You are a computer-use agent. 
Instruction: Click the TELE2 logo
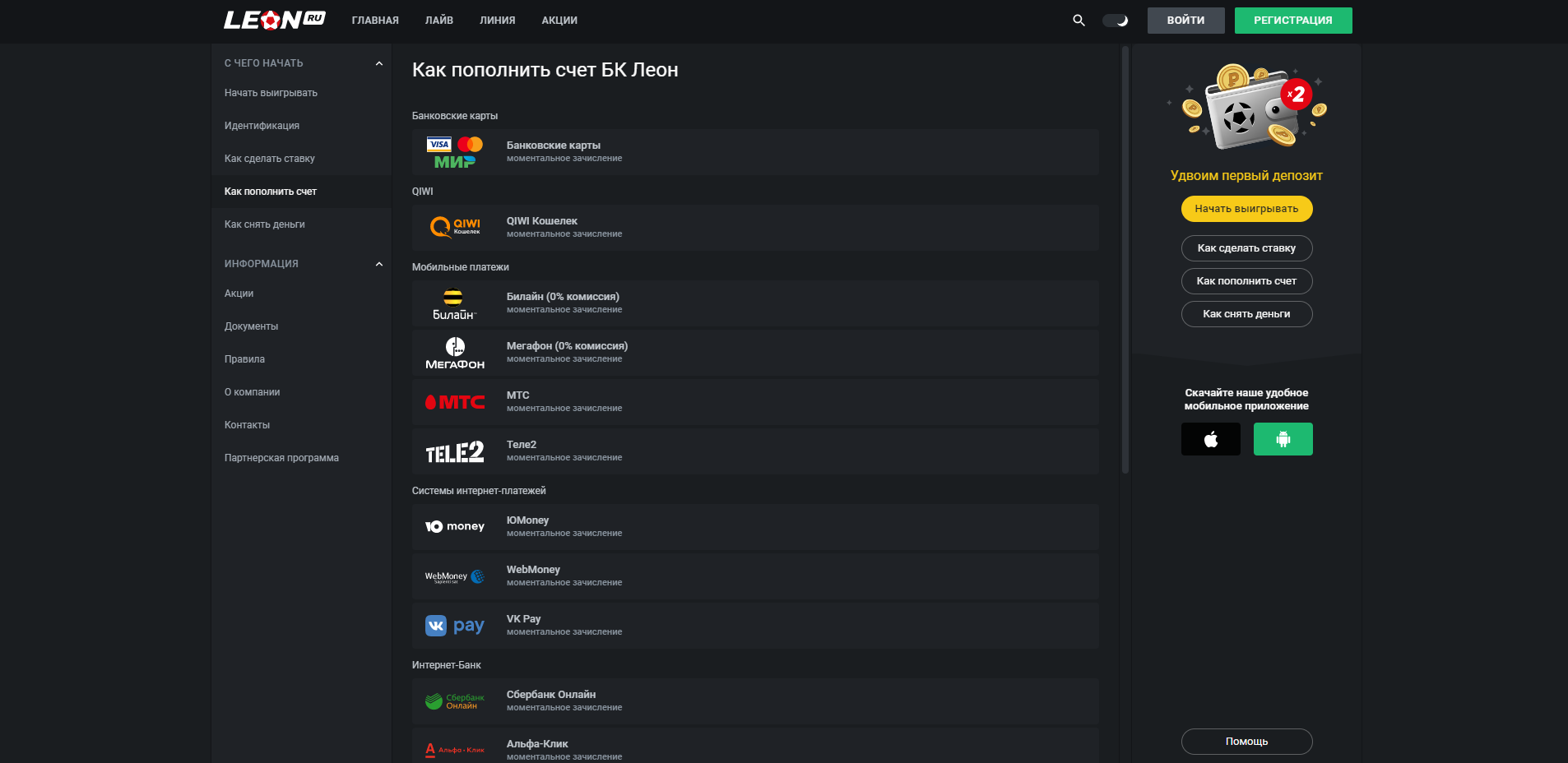pyautogui.click(x=455, y=452)
